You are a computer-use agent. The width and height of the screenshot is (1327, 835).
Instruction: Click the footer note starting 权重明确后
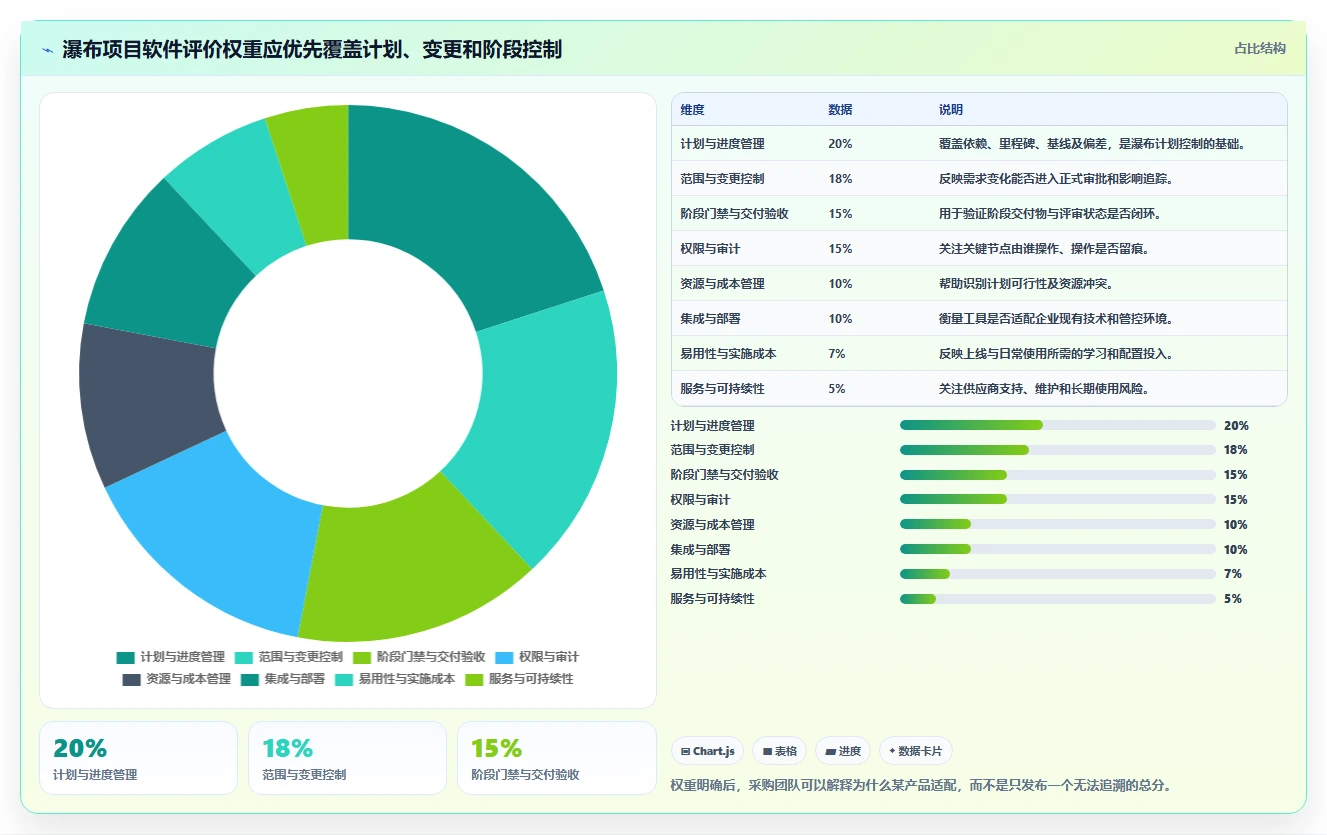(x=920, y=785)
